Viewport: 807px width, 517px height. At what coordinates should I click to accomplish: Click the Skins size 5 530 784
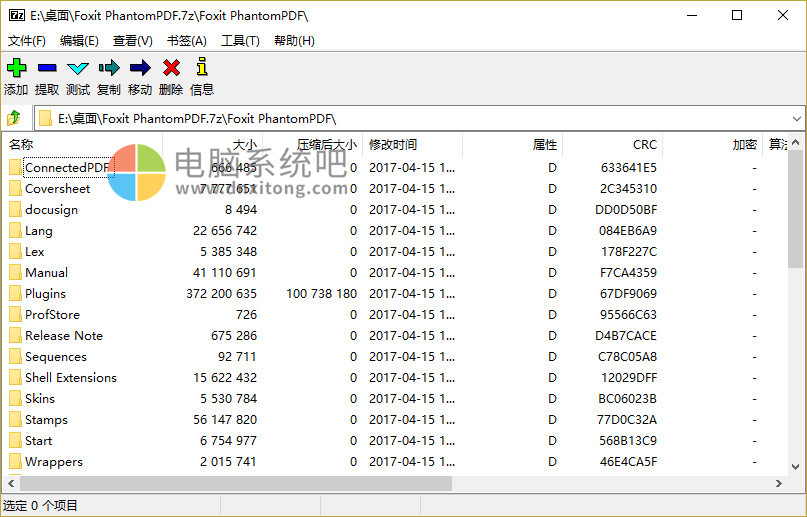(x=229, y=399)
